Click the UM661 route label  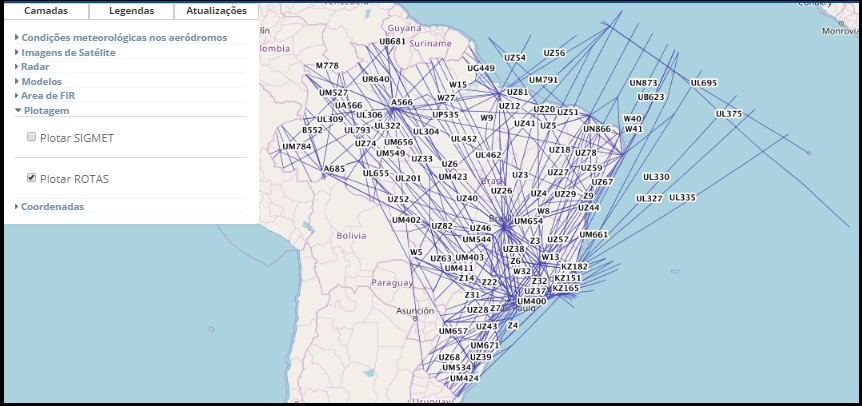(x=594, y=235)
